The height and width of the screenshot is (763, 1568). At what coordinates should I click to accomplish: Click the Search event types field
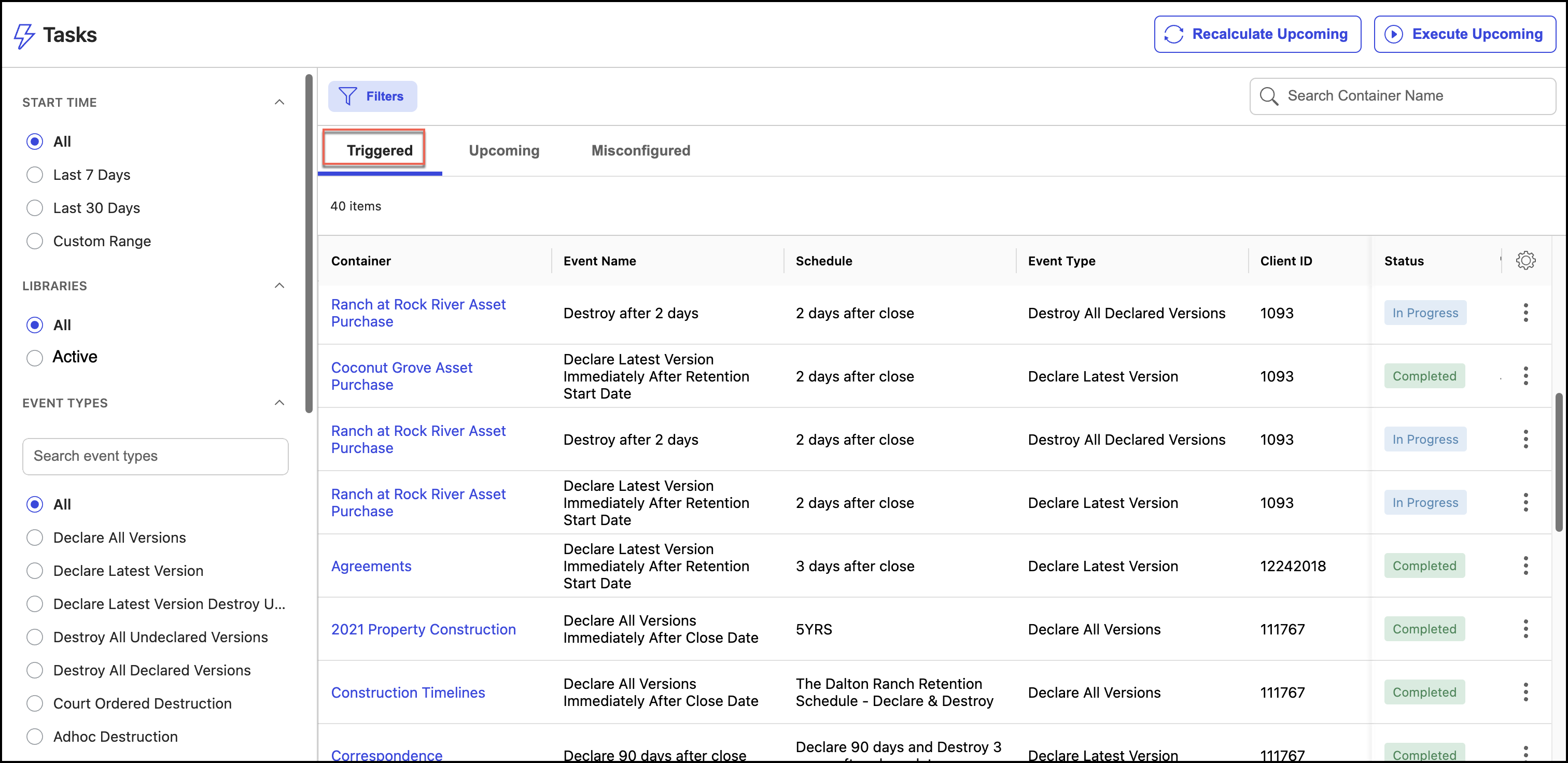coord(155,456)
